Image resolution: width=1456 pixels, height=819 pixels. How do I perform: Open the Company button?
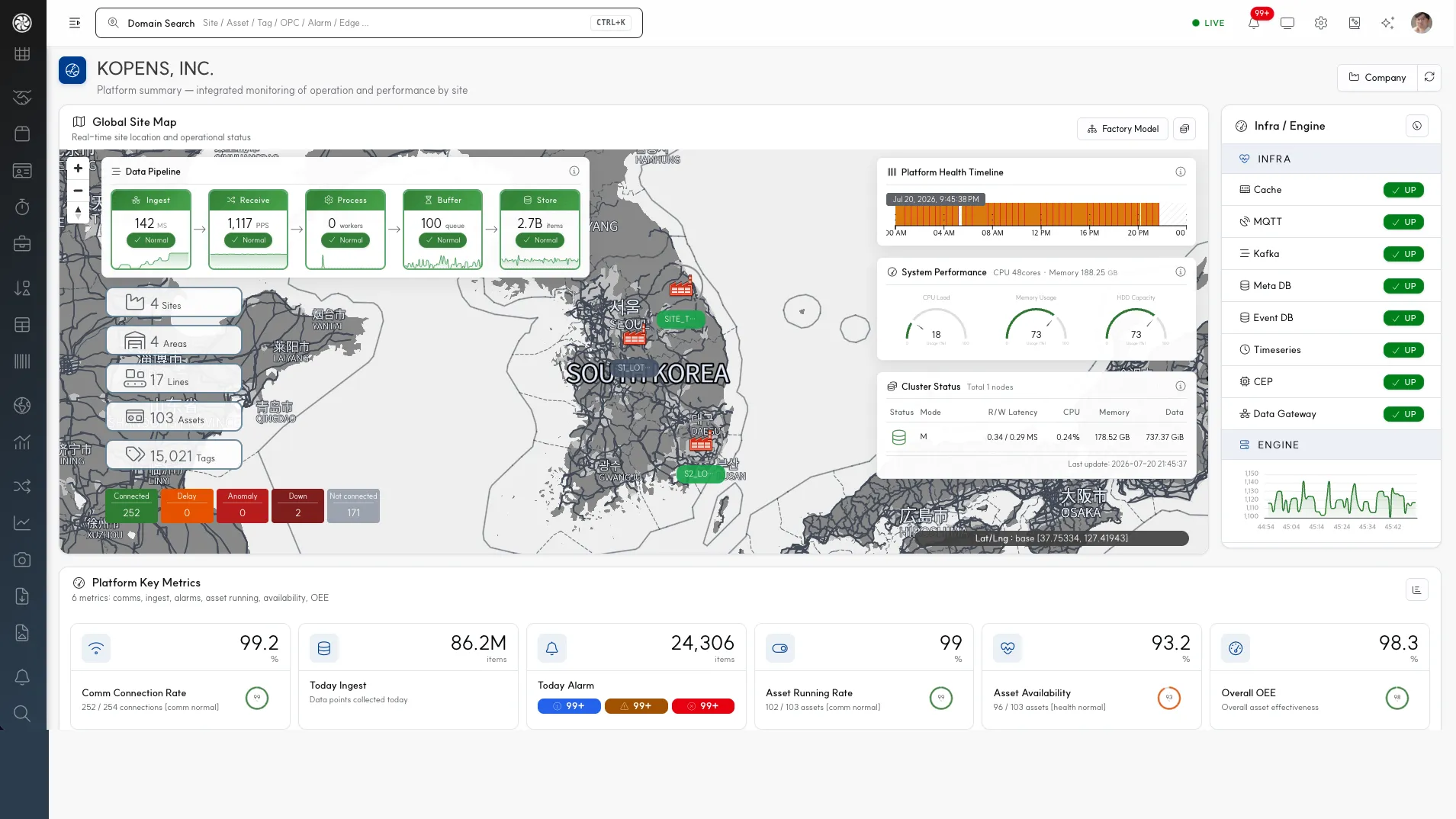[x=1377, y=77]
